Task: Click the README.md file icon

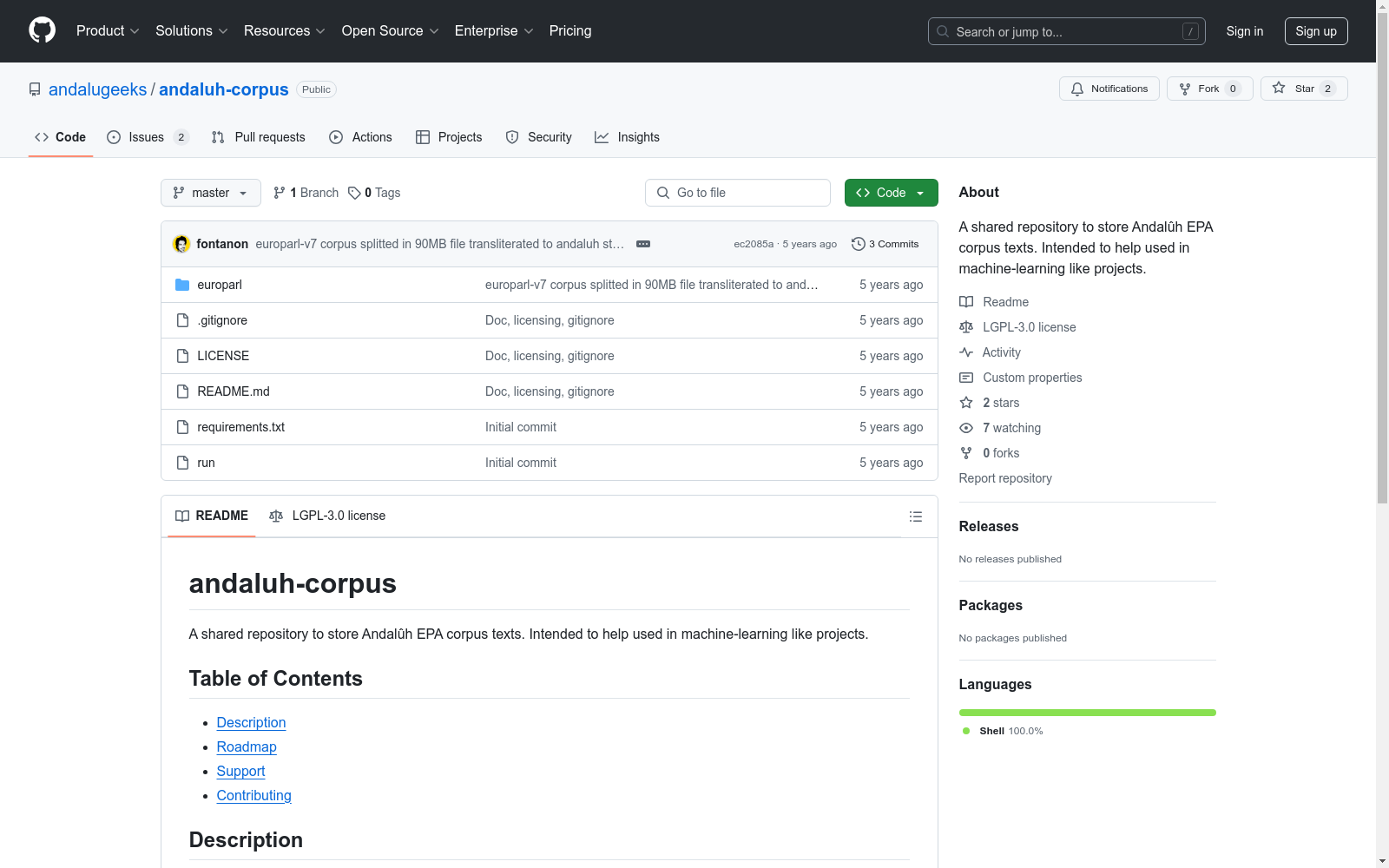Action: 182,391
